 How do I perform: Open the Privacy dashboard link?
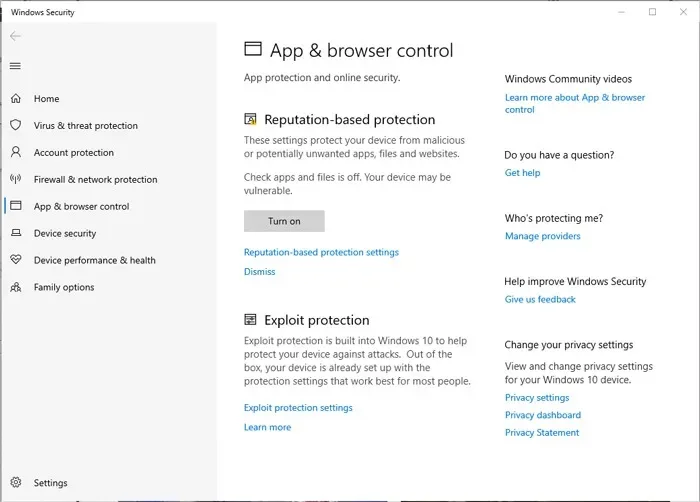543,415
